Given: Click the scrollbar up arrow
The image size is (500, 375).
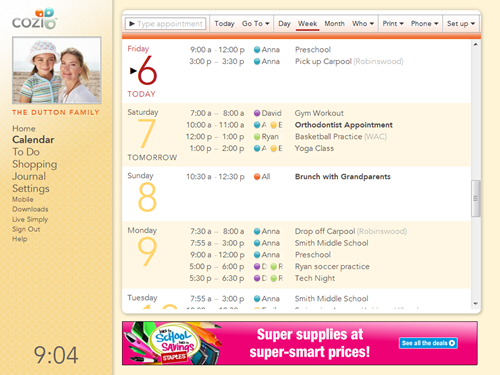Looking at the screenshot, I should (x=476, y=44).
